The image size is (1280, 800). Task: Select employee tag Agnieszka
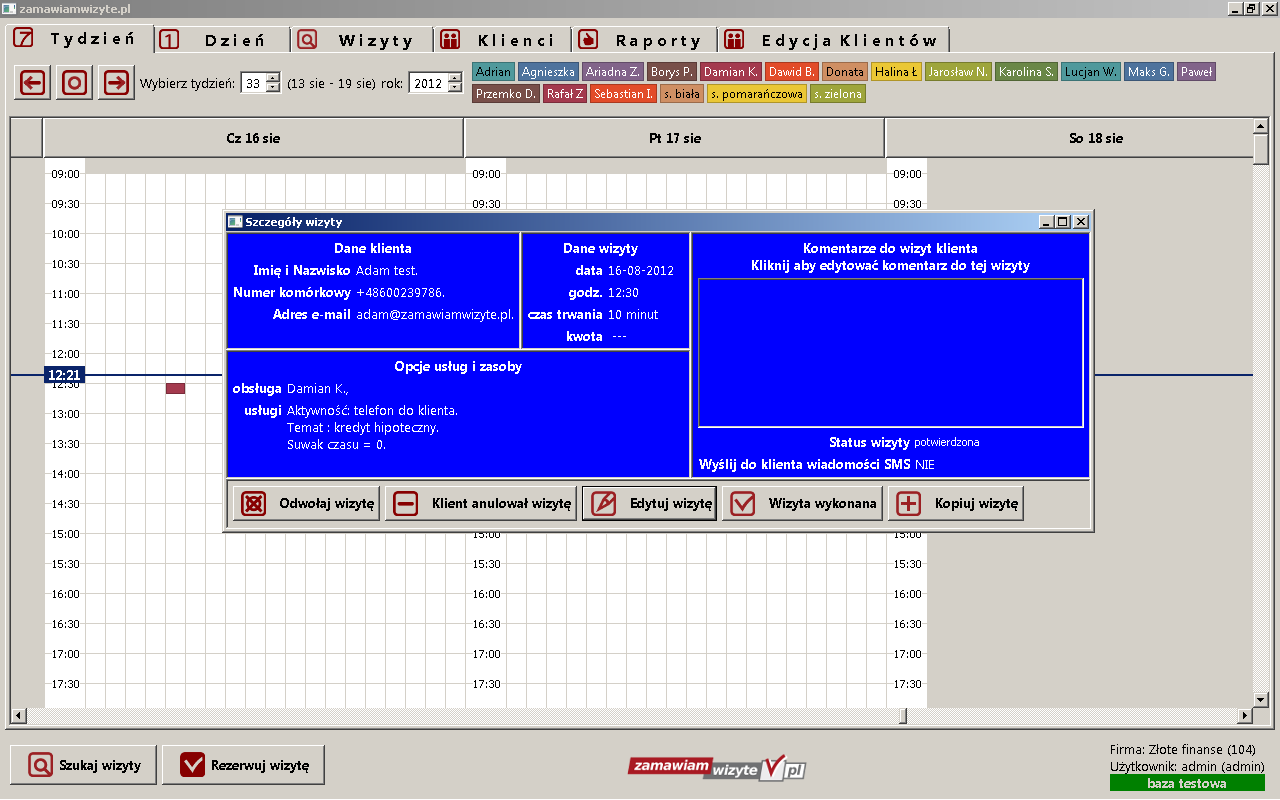(548, 72)
